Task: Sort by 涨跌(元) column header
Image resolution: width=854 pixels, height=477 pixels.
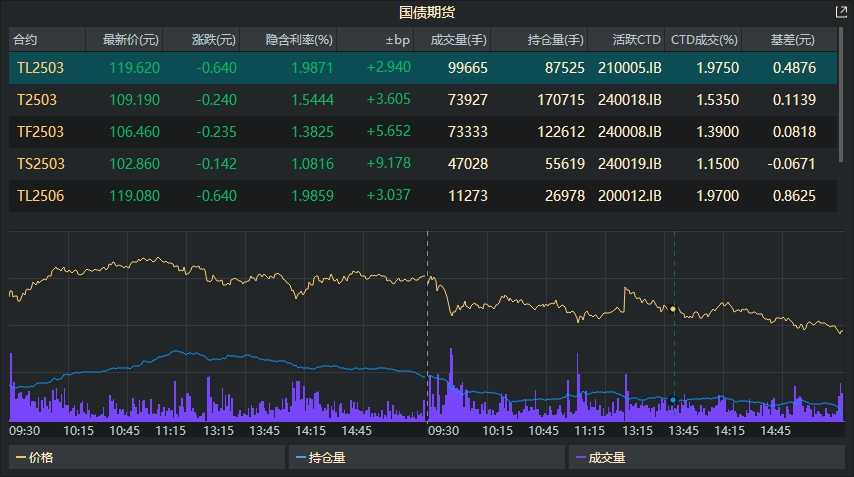Action: (214, 40)
